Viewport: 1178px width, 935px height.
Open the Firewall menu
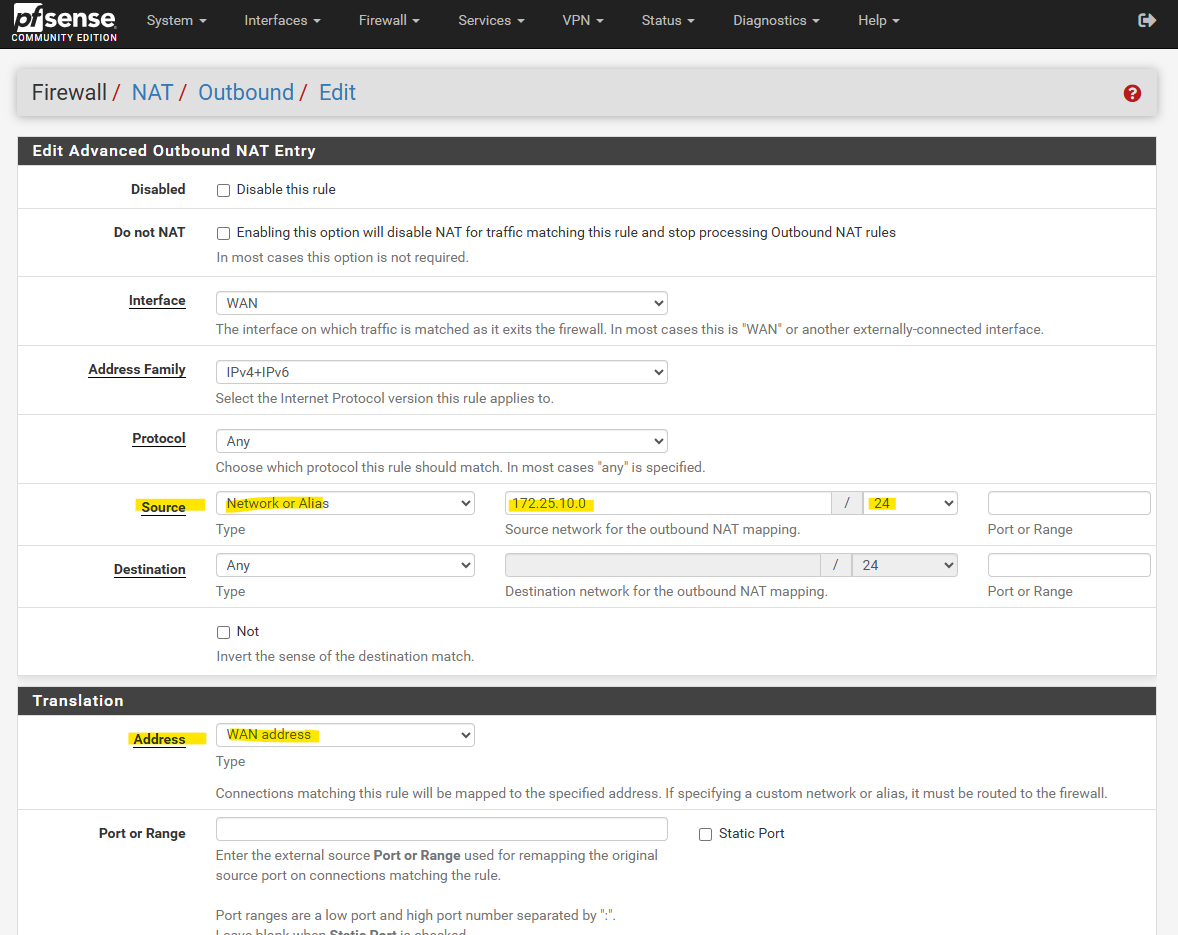(388, 20)
